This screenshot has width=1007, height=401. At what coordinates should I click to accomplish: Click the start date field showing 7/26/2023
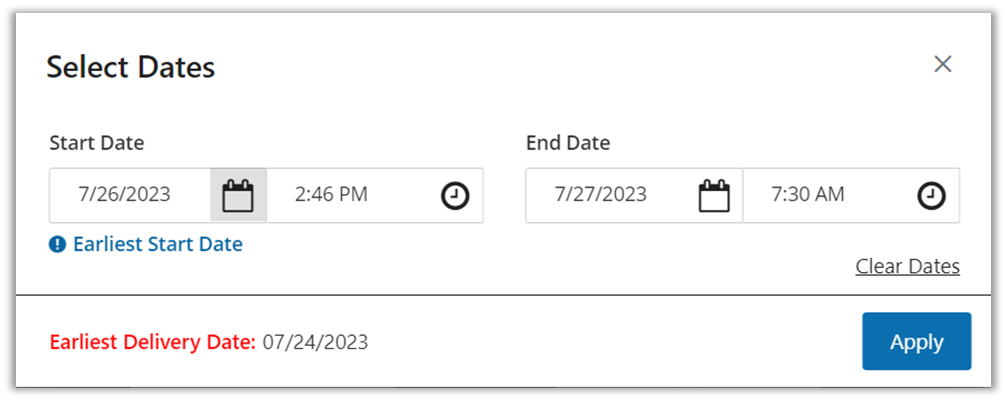point(125,195)
